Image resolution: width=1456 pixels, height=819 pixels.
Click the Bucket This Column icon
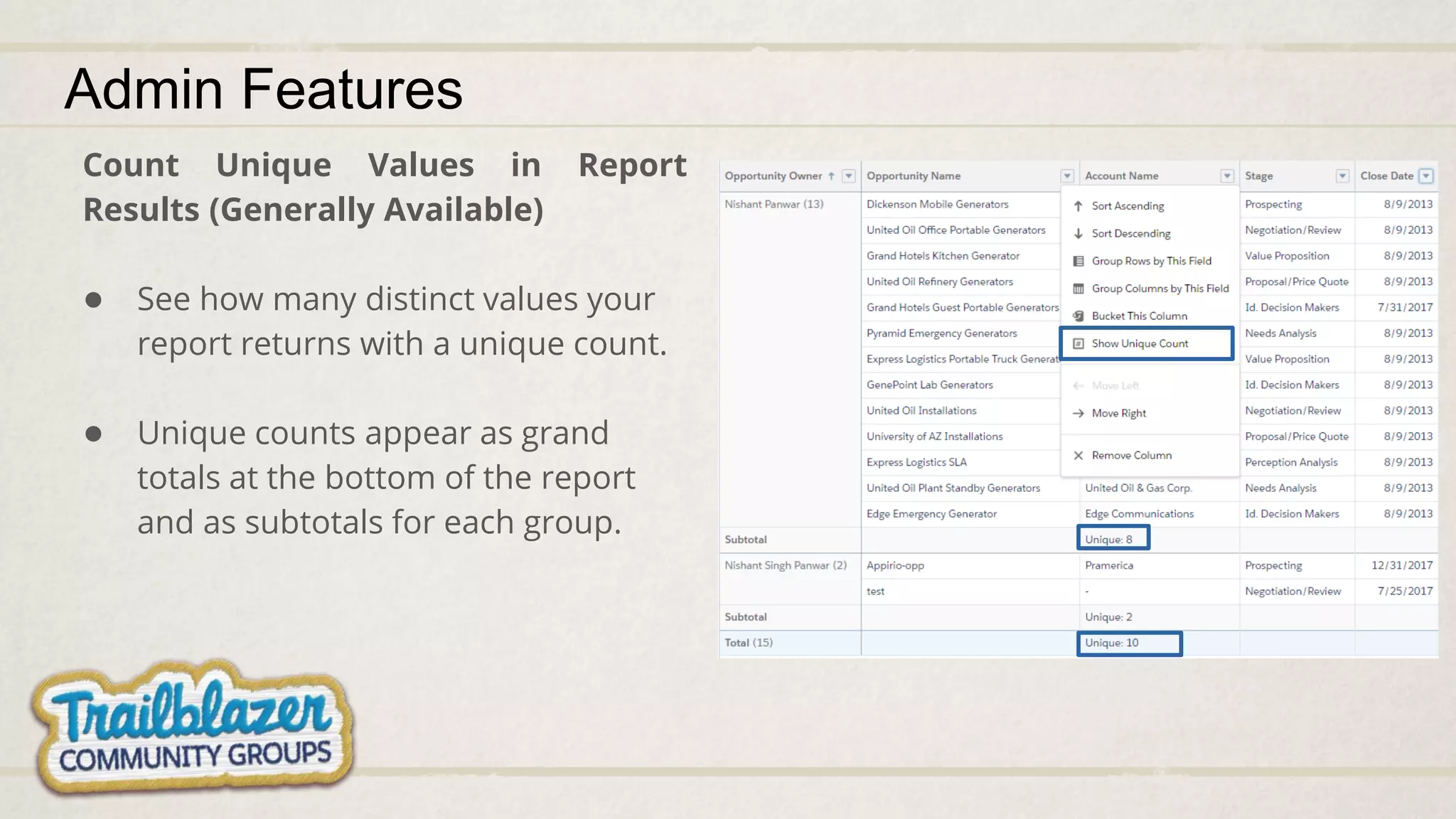[1078, 316]
